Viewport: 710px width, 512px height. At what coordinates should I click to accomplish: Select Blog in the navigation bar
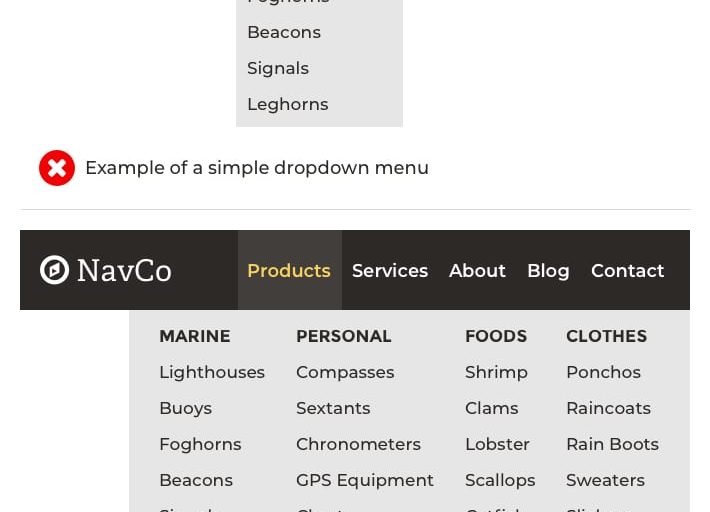point(548,271)
